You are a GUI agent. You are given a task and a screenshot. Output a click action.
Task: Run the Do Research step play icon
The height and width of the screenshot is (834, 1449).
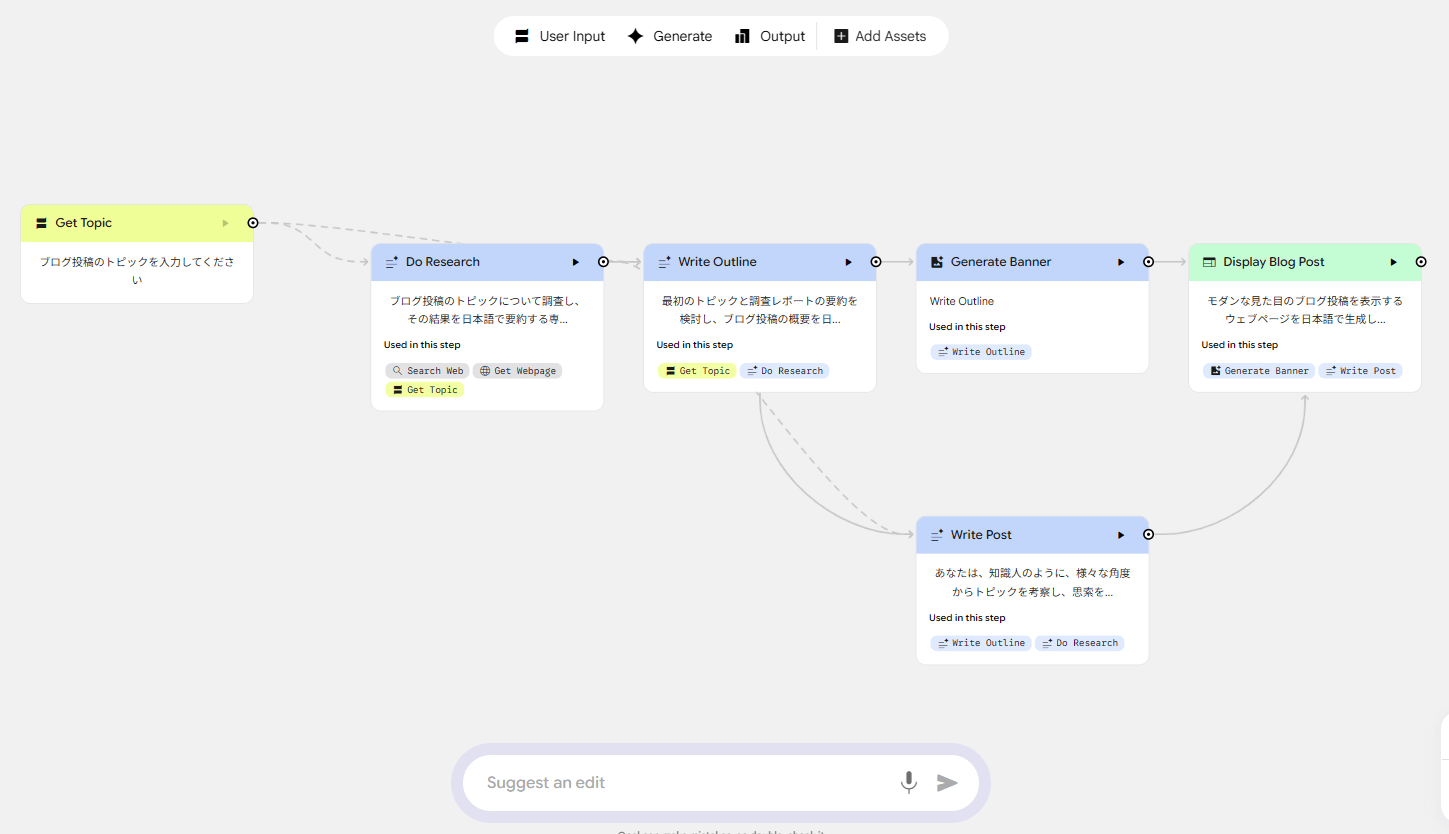[576, 262]
